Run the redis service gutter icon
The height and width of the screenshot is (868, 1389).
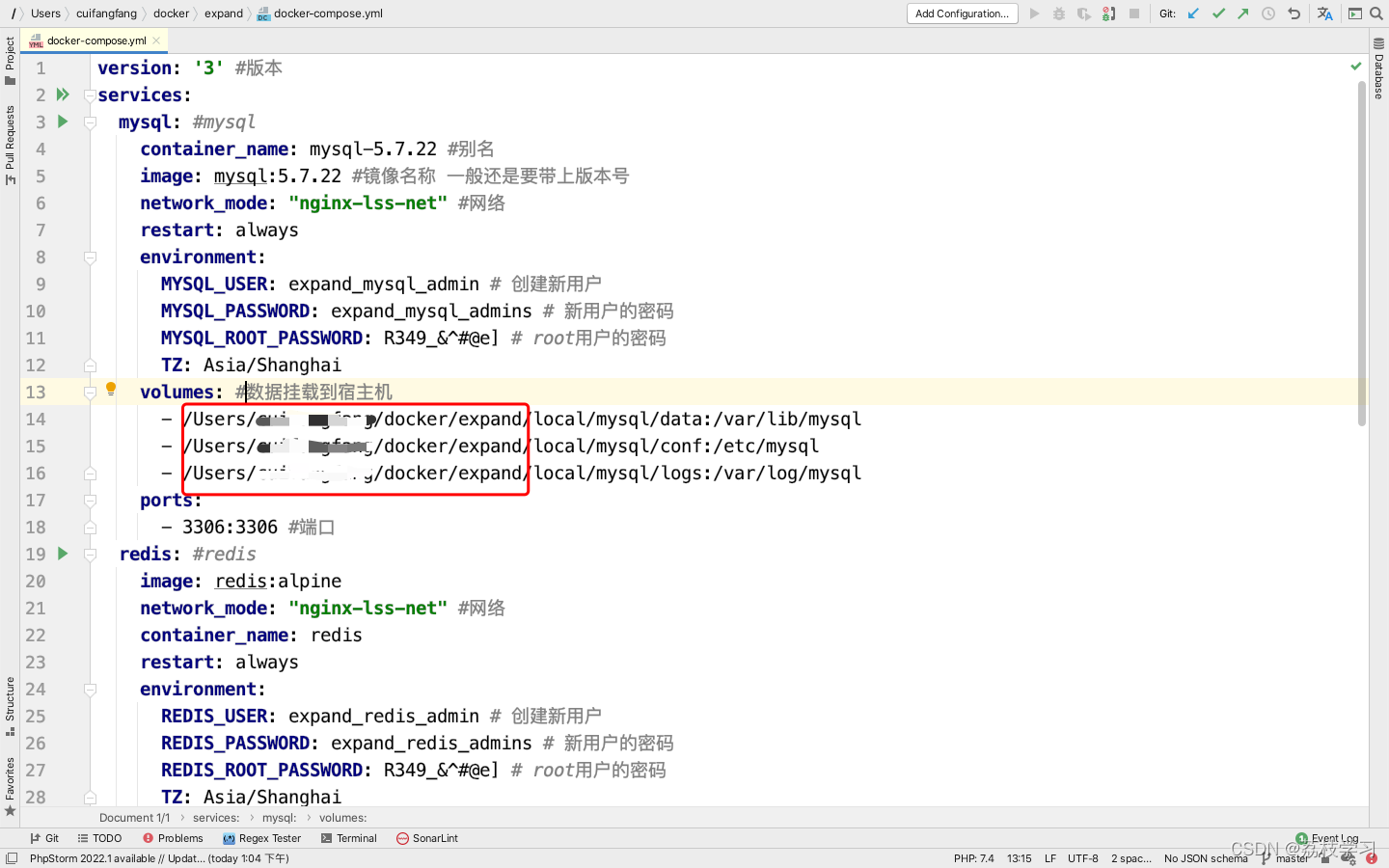[63, 554]
